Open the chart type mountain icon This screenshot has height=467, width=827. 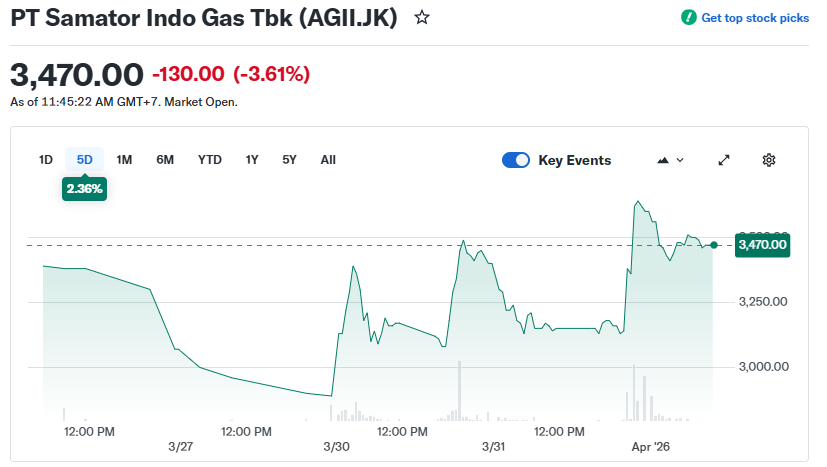point(662,160)
